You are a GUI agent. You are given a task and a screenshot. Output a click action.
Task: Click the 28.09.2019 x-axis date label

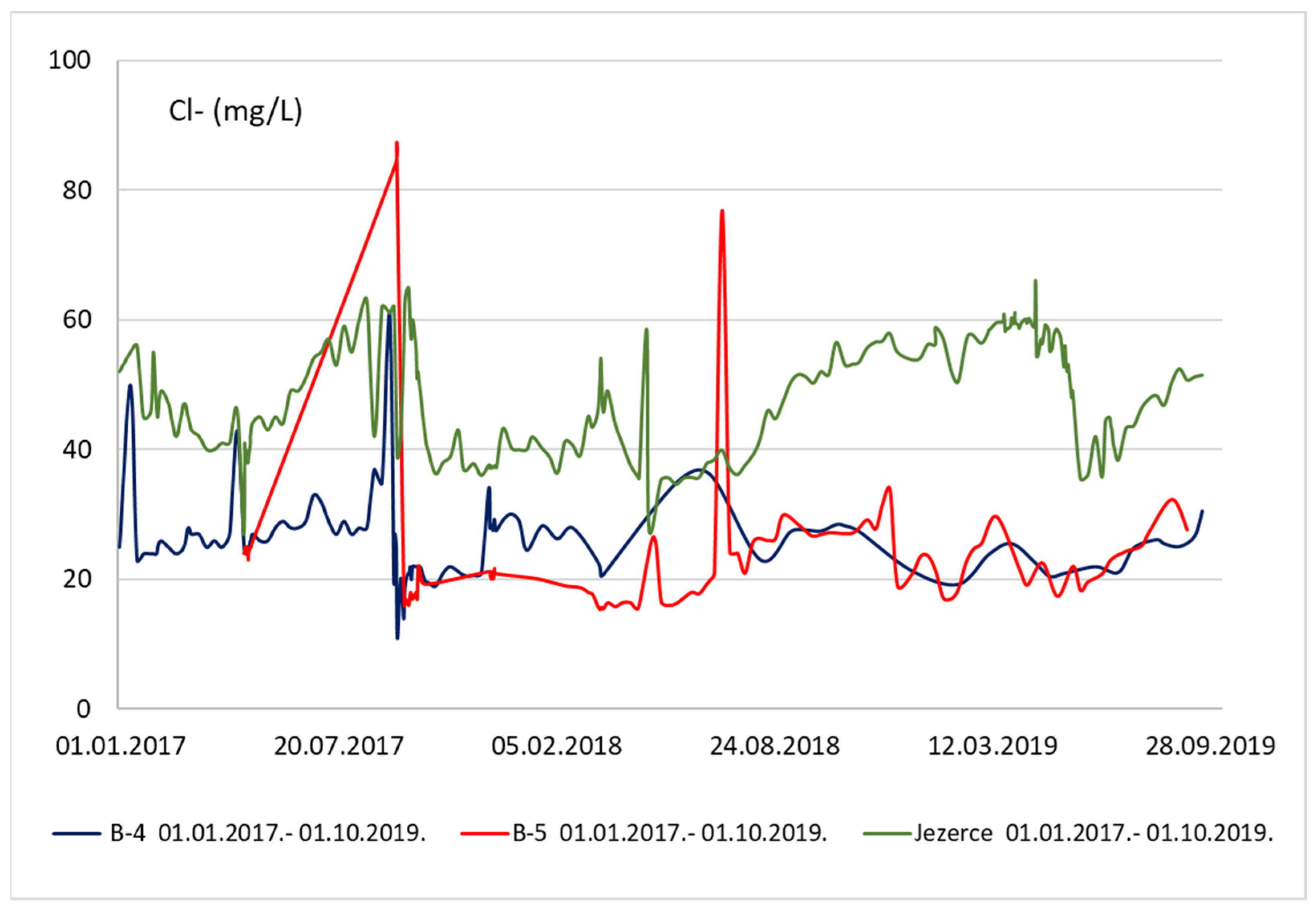[x=1210, y=747]
